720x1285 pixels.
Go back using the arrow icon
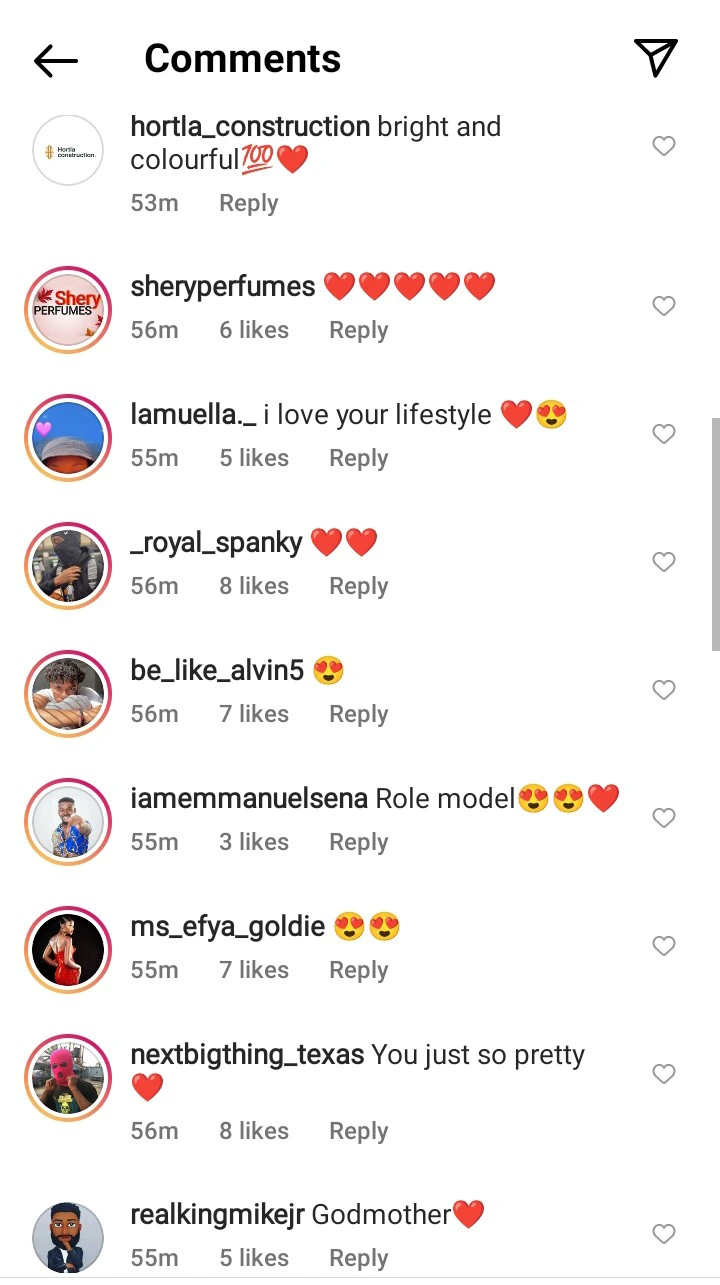click(x=55, y=60)
